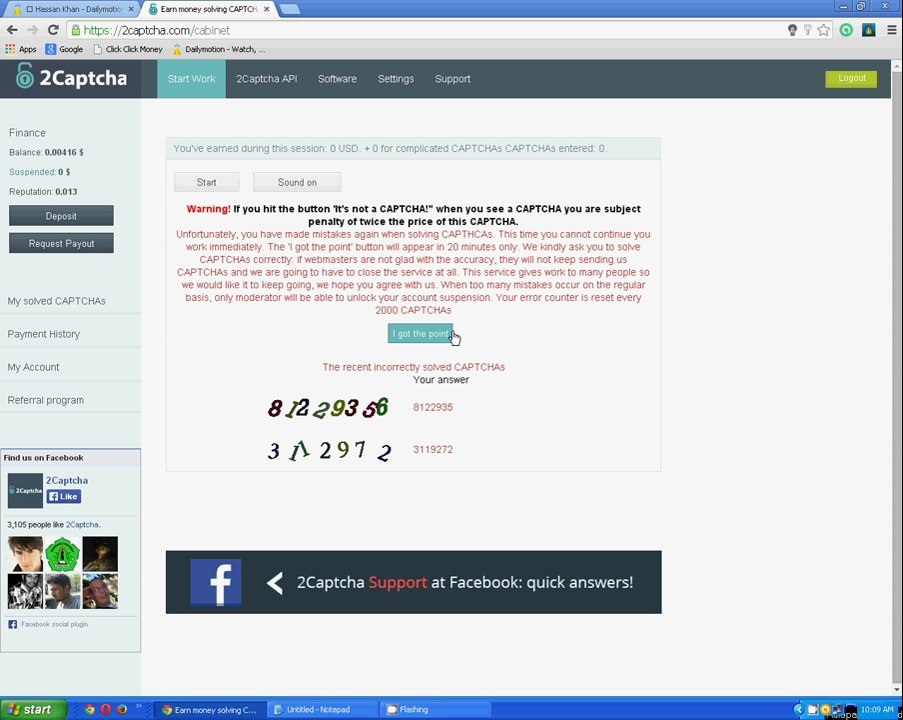The image size is (903, 720).
Task: Open Referral program page
Action: pos(45,400)
